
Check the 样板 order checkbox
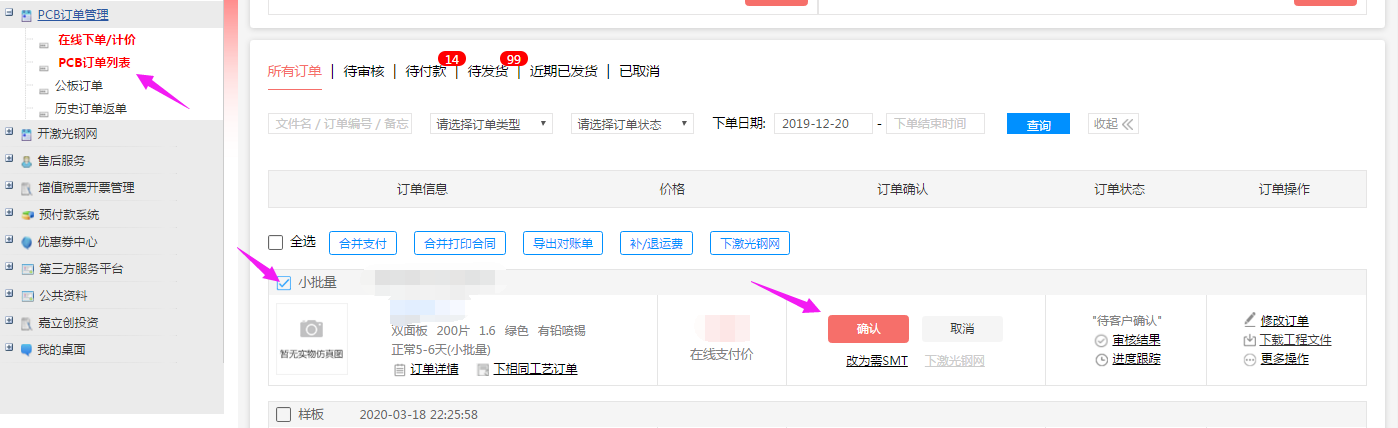pyautogui.click(x=284, y=414)
